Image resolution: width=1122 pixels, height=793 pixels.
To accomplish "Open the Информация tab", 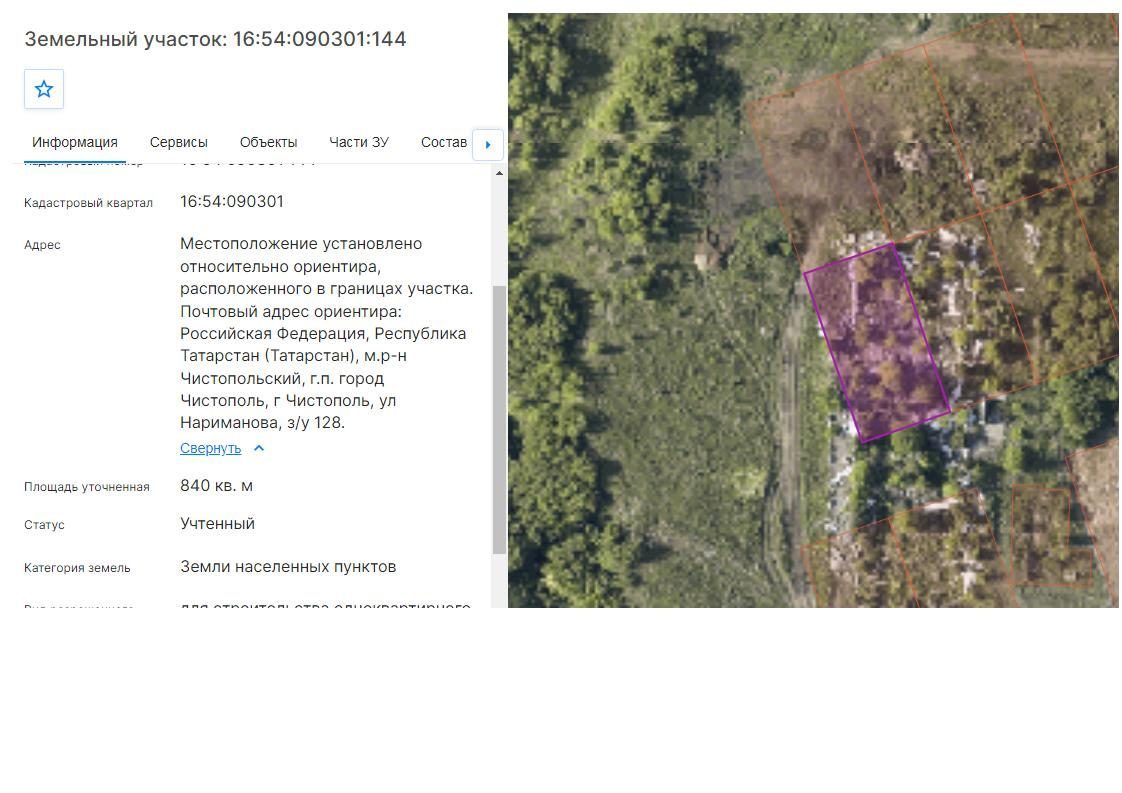I will pyautogui.click(x=74, y=142).
